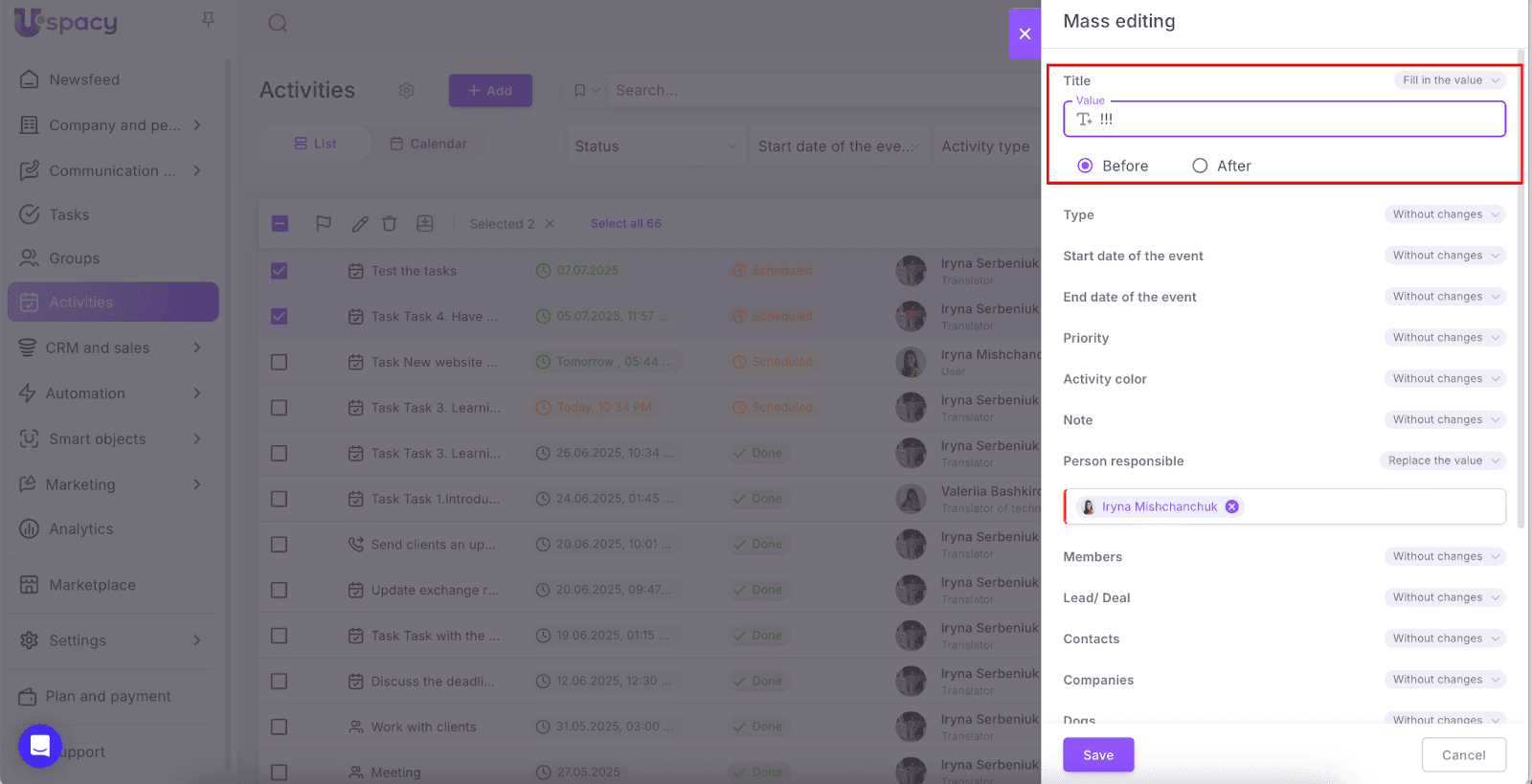Select the Before radio button
This screenshot has width=1532, height=784.
point(1085,166)
